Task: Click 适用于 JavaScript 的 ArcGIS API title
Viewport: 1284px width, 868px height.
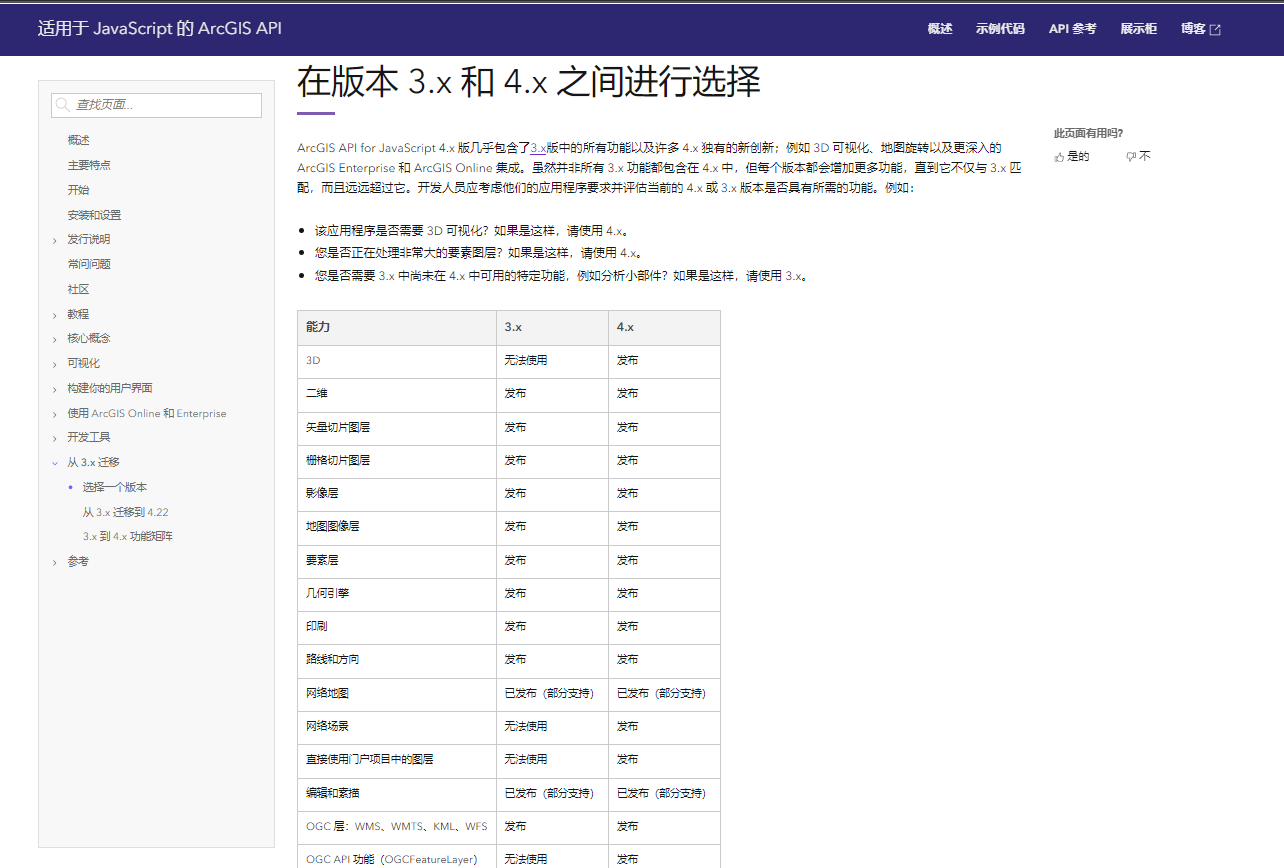Action: point(160,28)
